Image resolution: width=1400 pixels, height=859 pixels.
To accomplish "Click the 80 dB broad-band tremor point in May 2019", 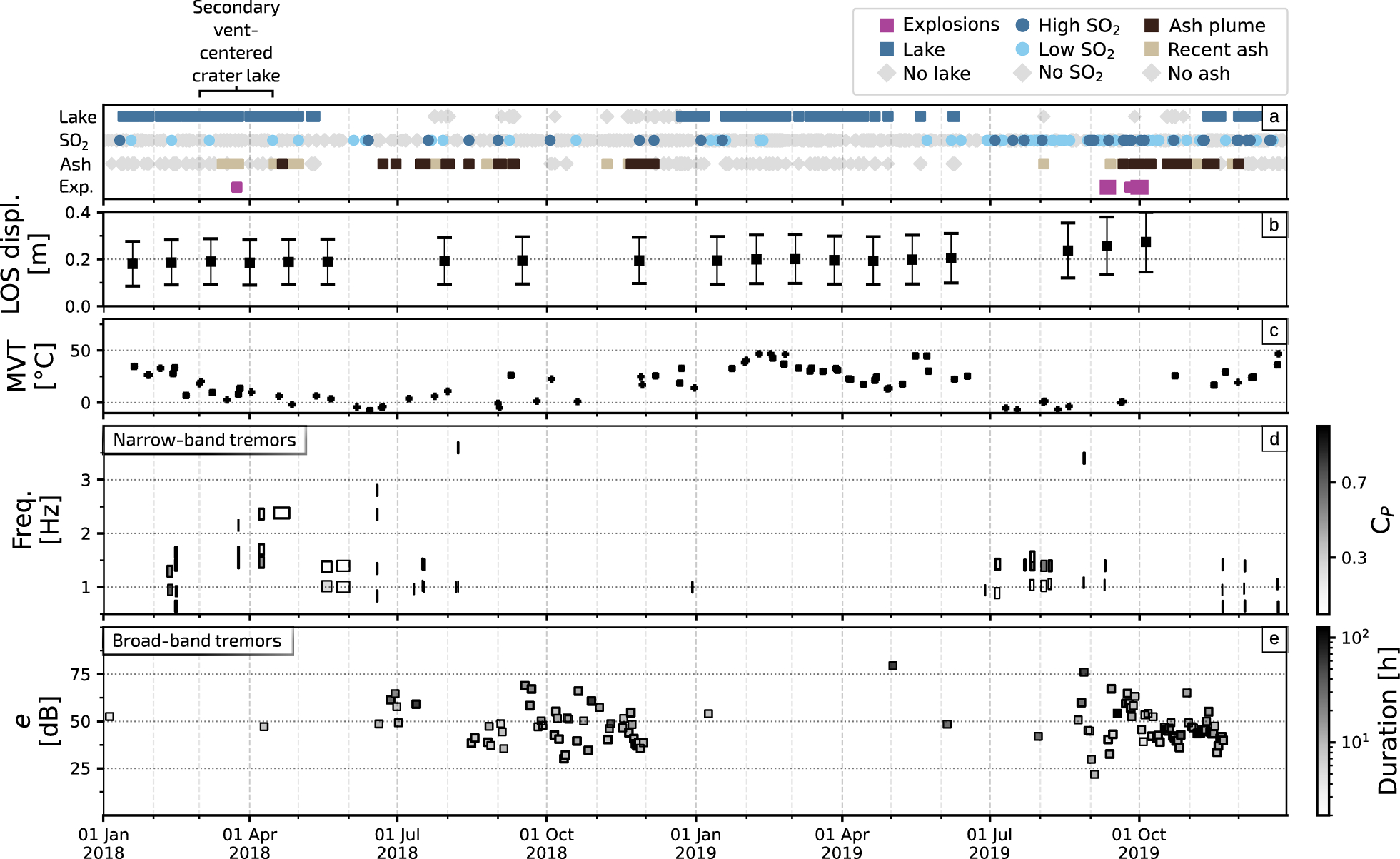I will pos(892,666).
